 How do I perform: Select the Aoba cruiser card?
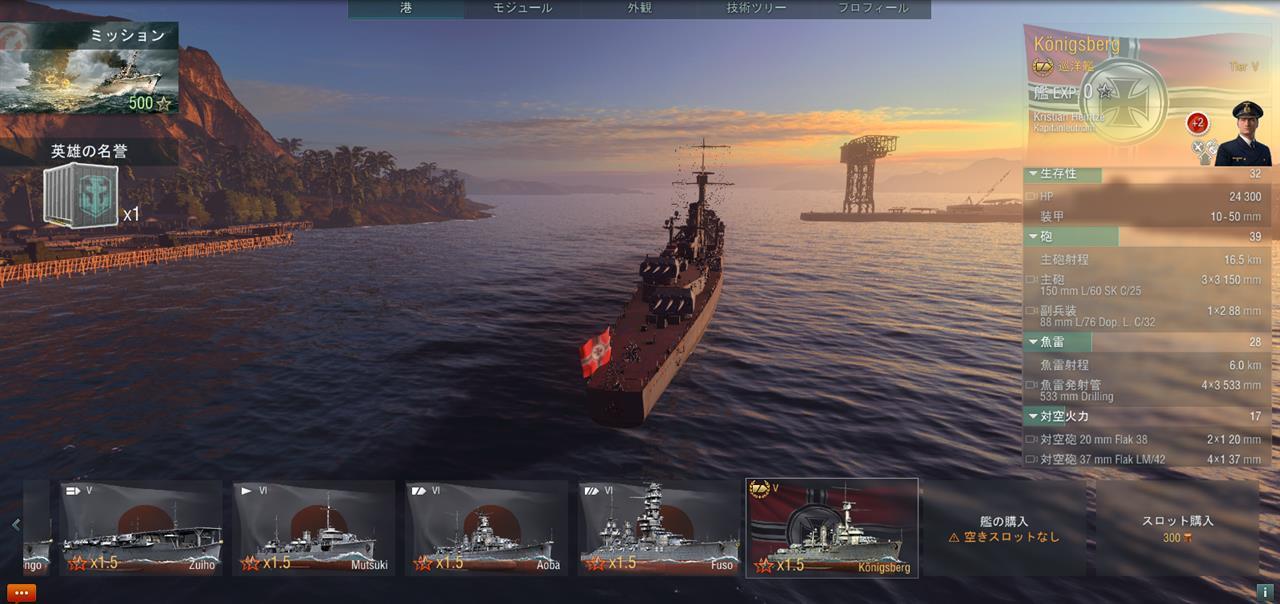[487, 528]
